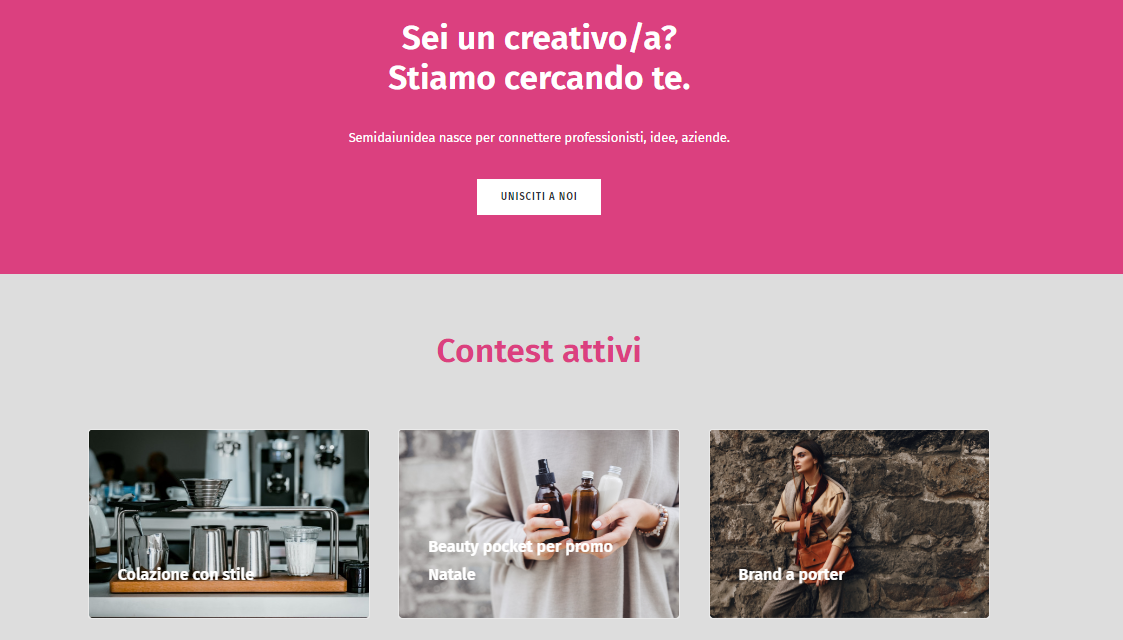The image size is (1123, 640).
Task: Click the white bottle held in hand
Action: 610,488
